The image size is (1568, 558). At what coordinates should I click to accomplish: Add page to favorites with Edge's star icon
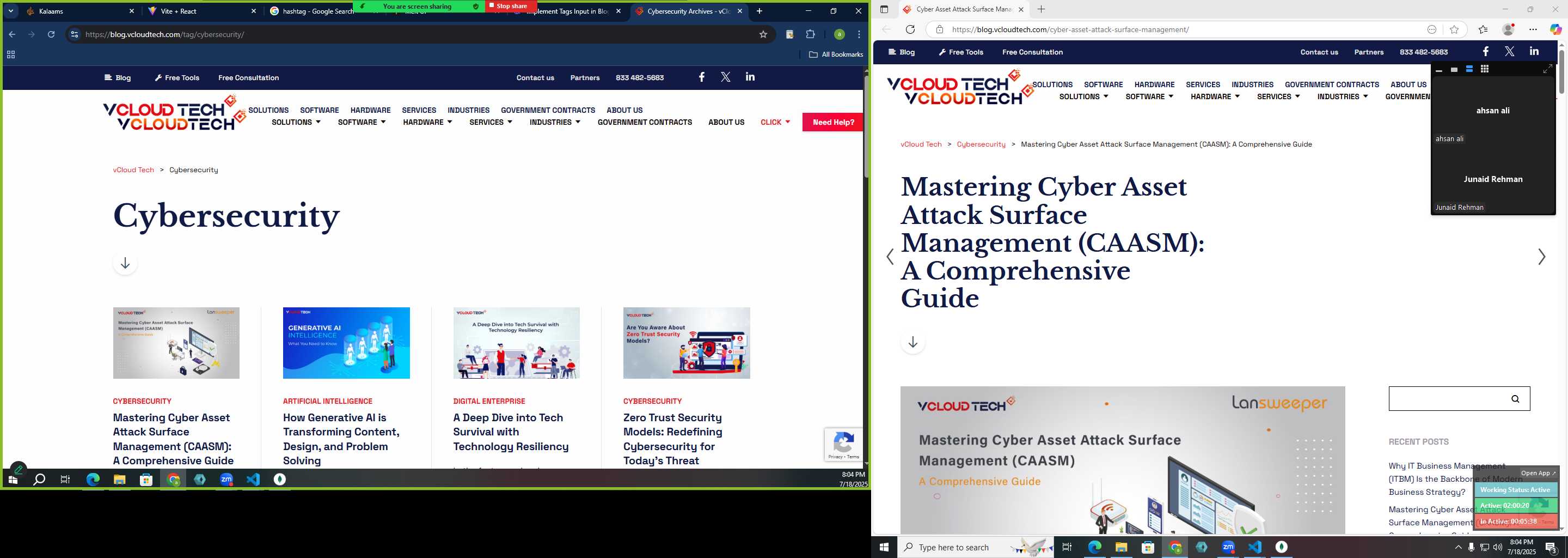1454,29
